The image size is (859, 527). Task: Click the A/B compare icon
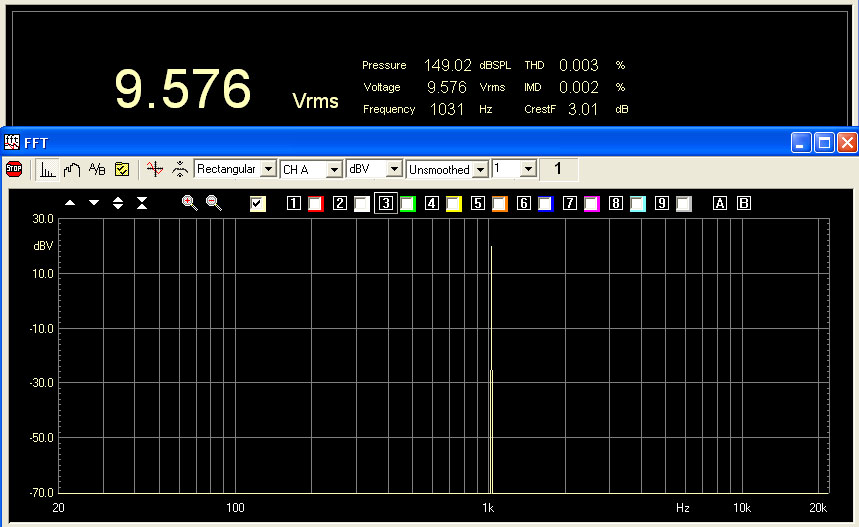point(97,169)
